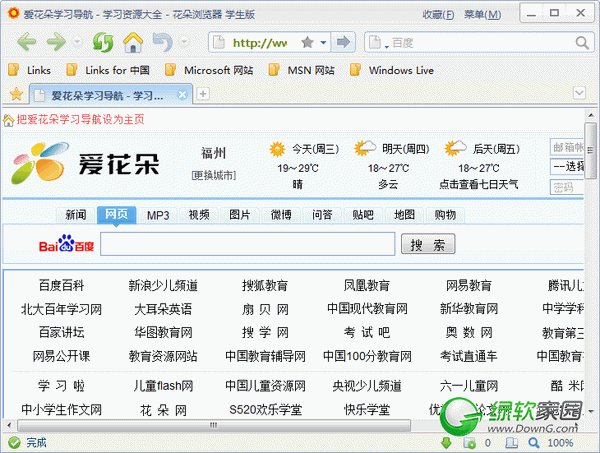The width and height of the screenshot is (600, 453).
Task: Click the 密码 password field
Action: pyautogui.click(x=567, y=187)
